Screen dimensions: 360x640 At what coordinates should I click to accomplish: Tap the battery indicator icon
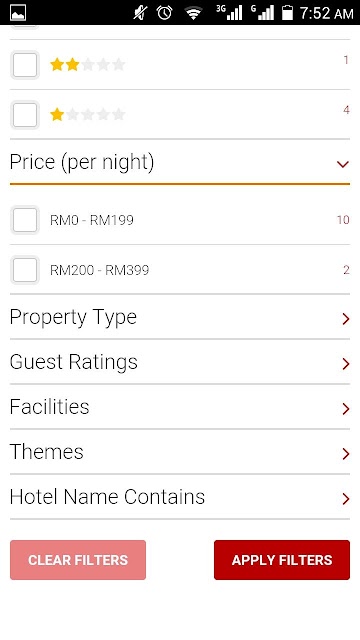tap(287, 13)
